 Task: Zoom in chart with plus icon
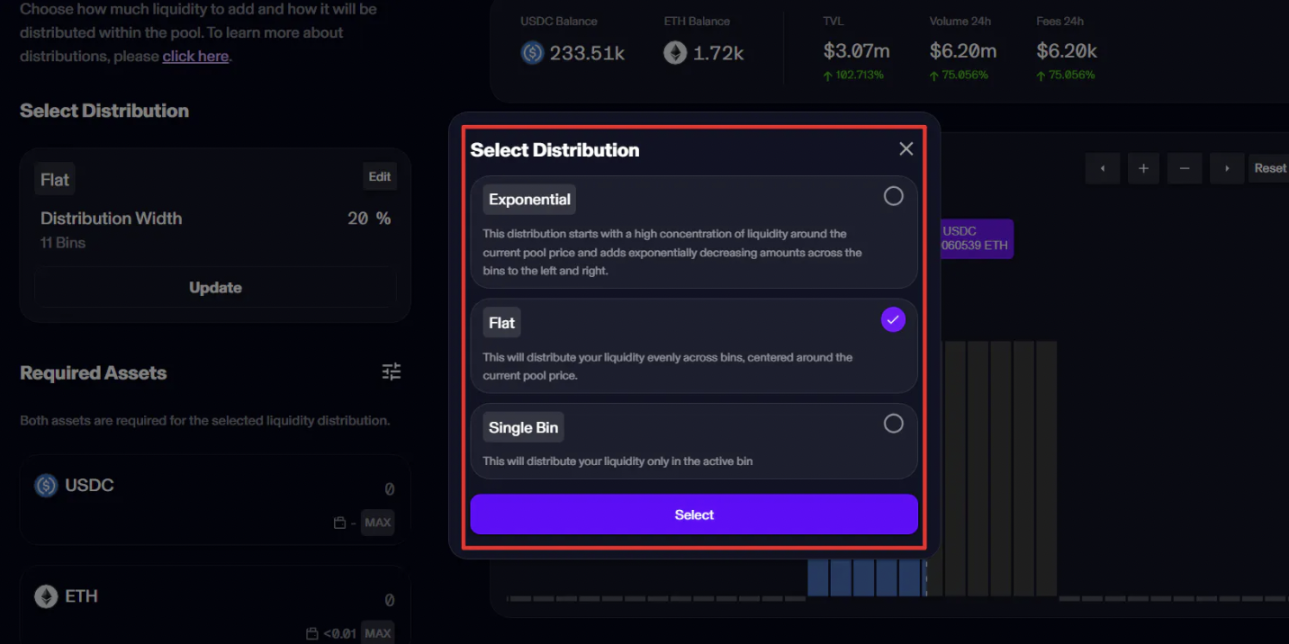[x=1143, y=168]
